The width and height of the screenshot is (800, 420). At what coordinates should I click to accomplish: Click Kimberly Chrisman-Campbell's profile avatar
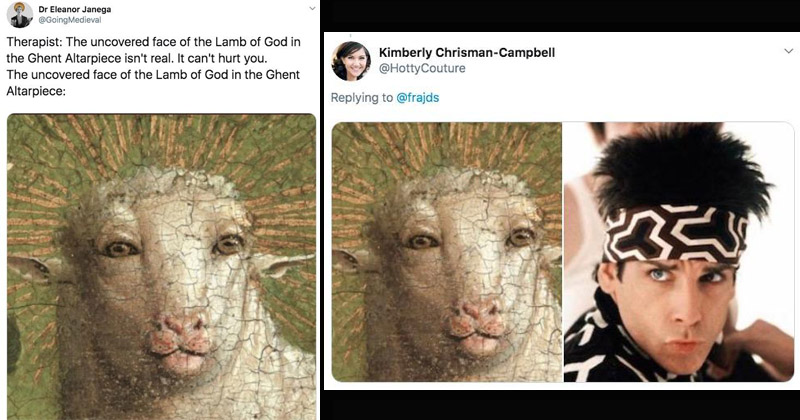pyautogui.click(x=352, y=60)
